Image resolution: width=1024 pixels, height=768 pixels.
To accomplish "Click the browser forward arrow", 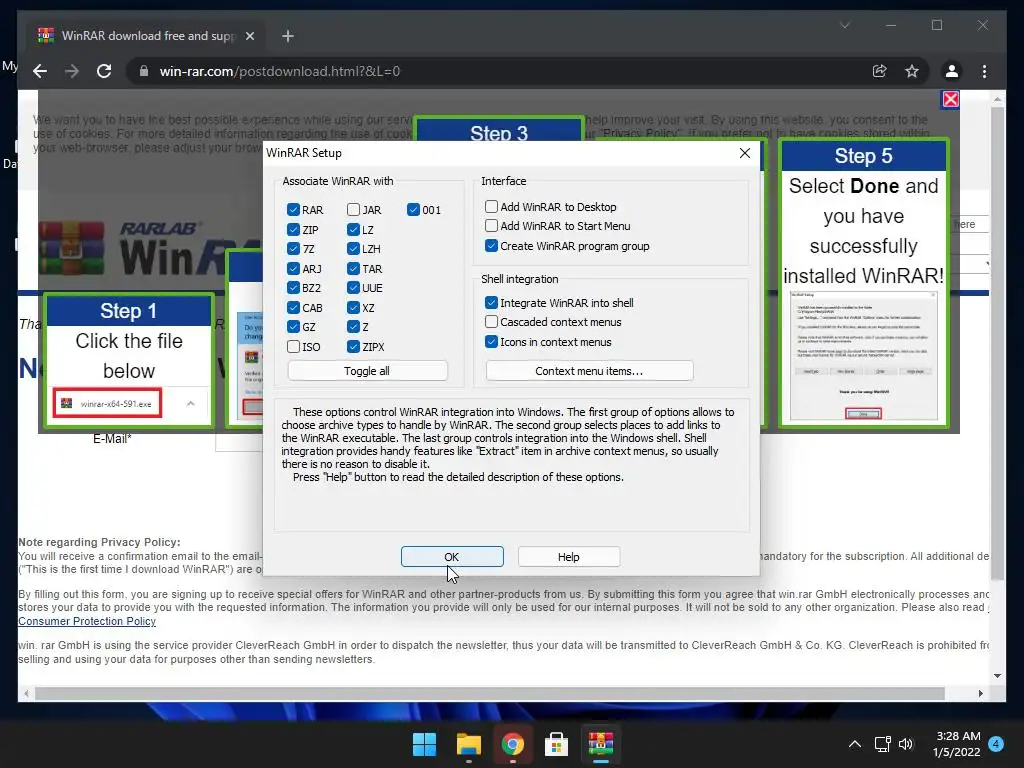I will tap(72, 71).
